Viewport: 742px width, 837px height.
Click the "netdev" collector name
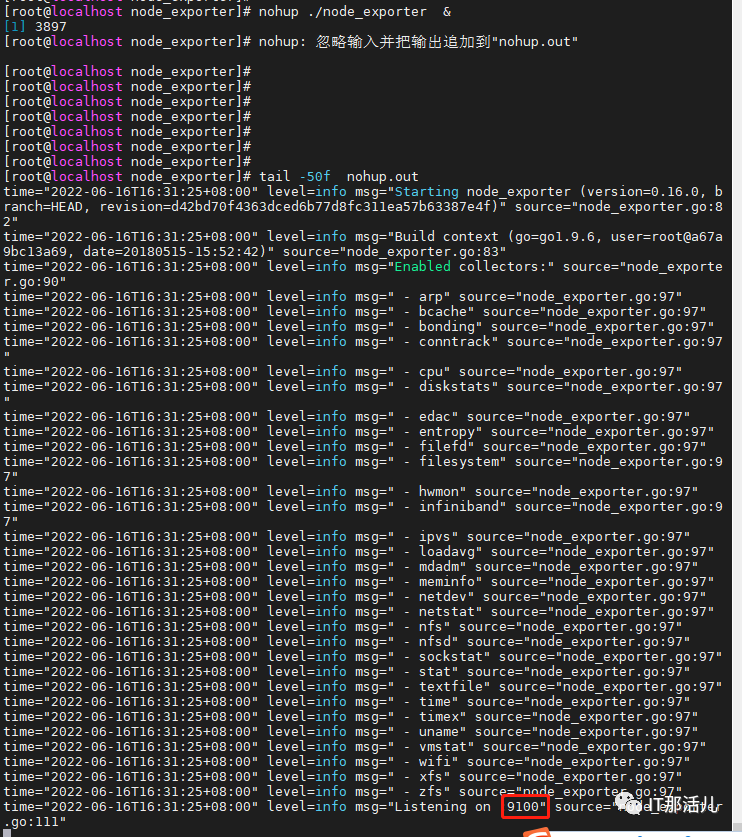443,596
